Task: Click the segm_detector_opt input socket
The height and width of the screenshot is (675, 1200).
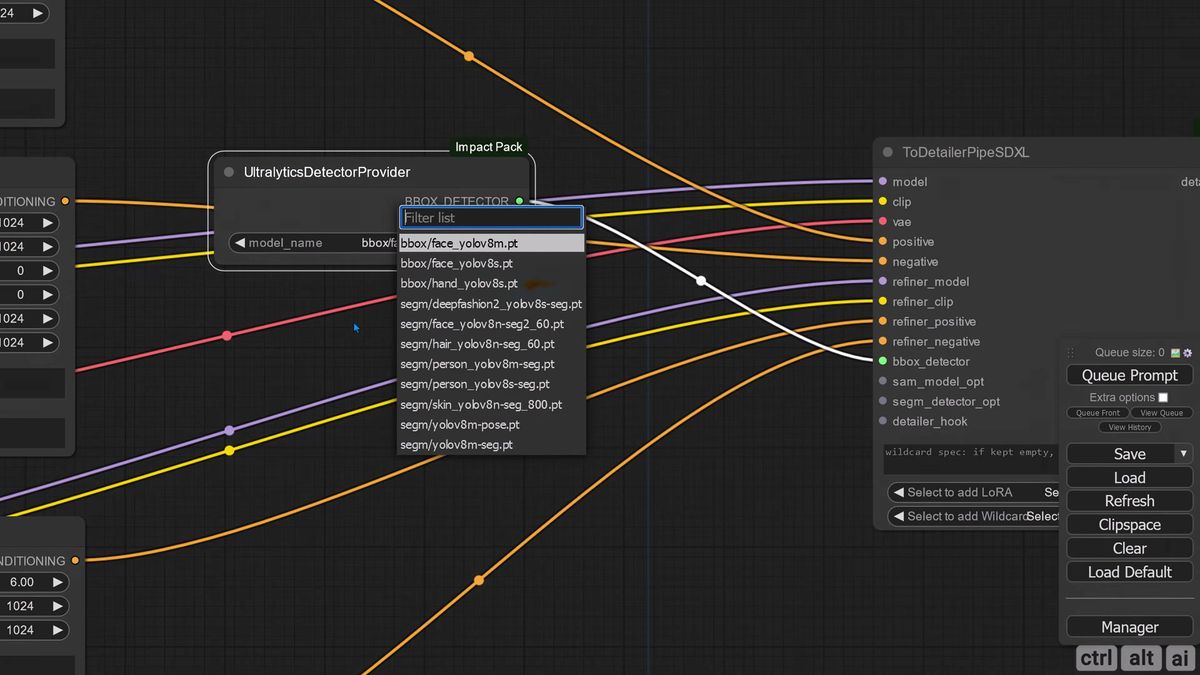Action: pyautogui.click(x=883, y=401)
